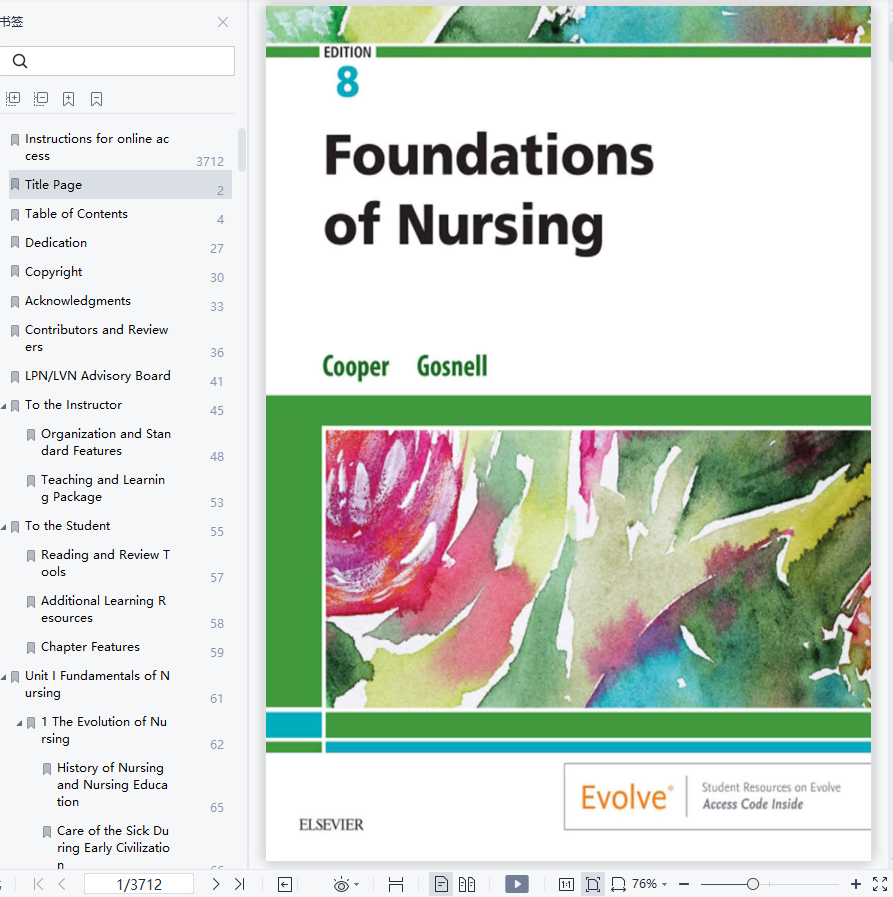Select the Title Page bookmark
The image size is (893, 897).
120,184
